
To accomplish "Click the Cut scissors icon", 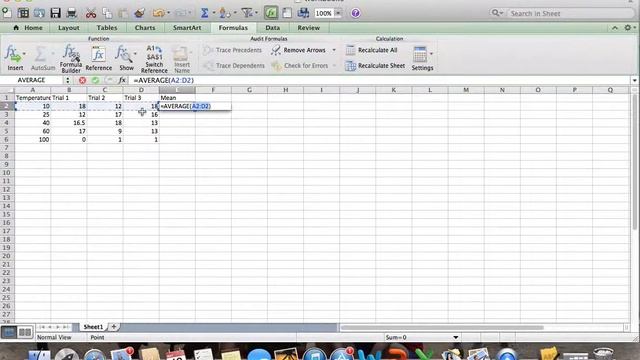I will pos(91,13).
